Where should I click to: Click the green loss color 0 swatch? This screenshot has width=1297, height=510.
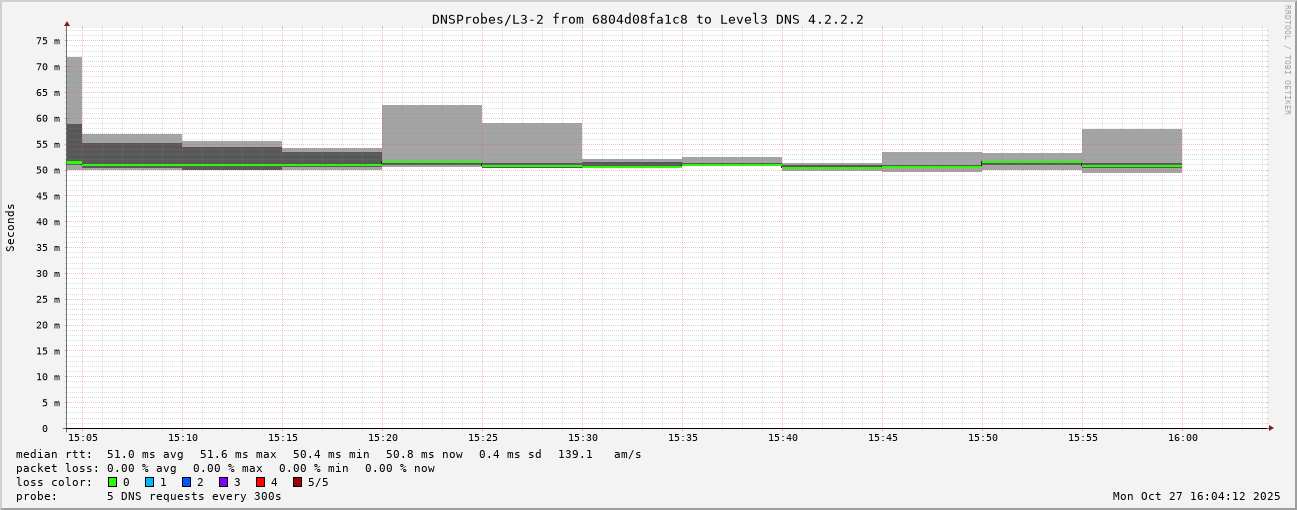[x=112, y=482]
